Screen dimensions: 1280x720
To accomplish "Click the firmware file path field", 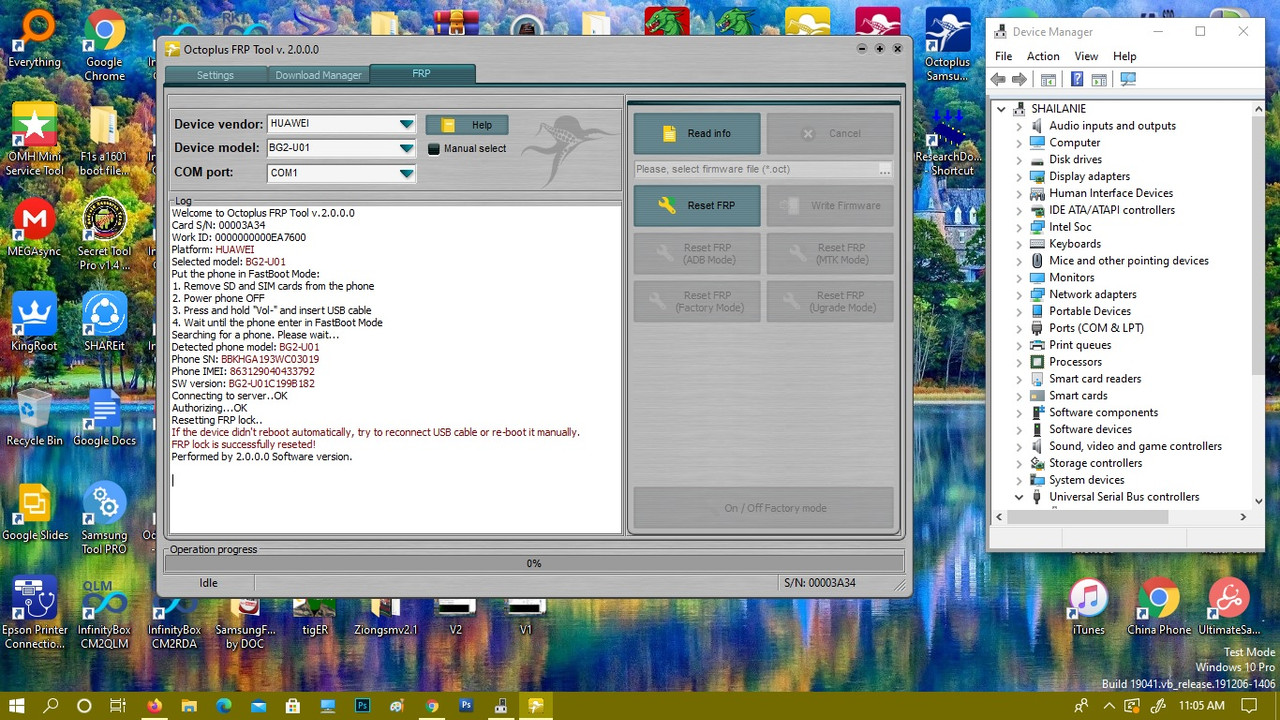I will (756, 169).
